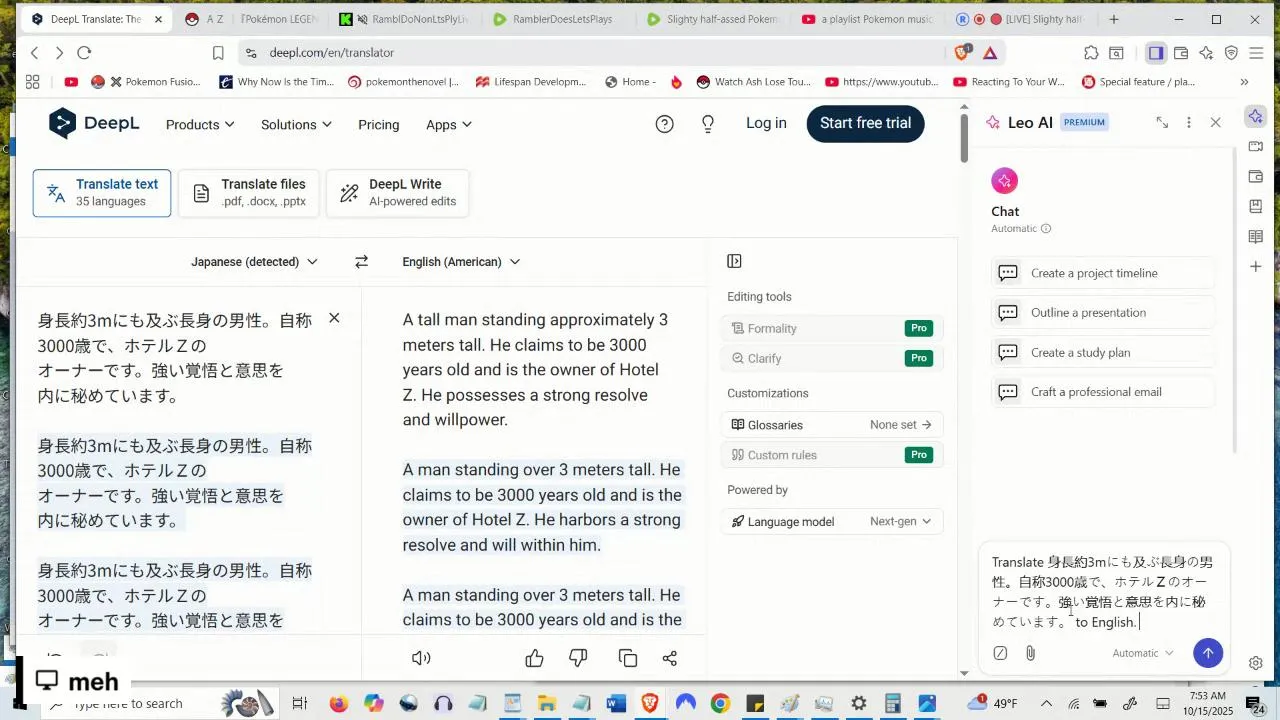The width and height of the screenshot is (1280, 720).
Task: Open bookmarks apps grid icon
Action: click(x=32, y=82)
